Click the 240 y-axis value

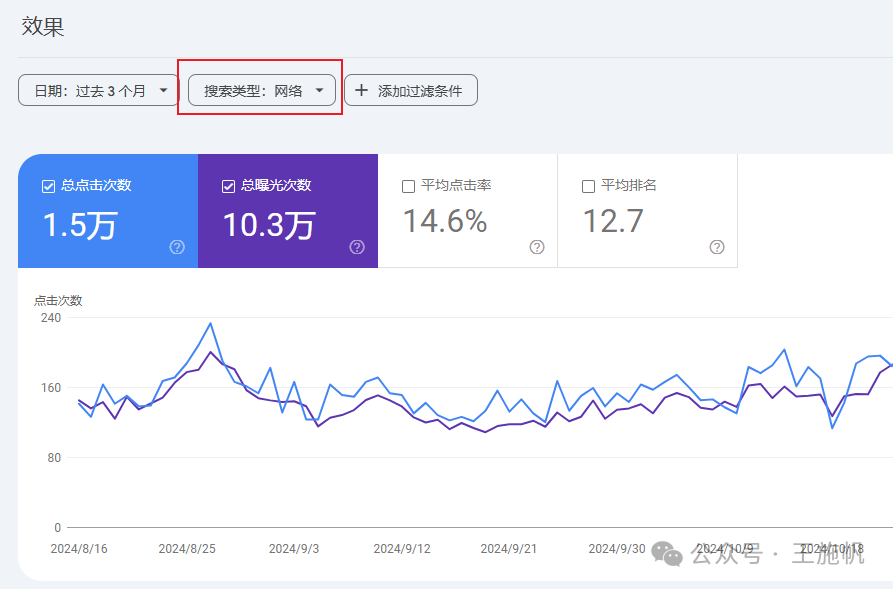point(51,318)
